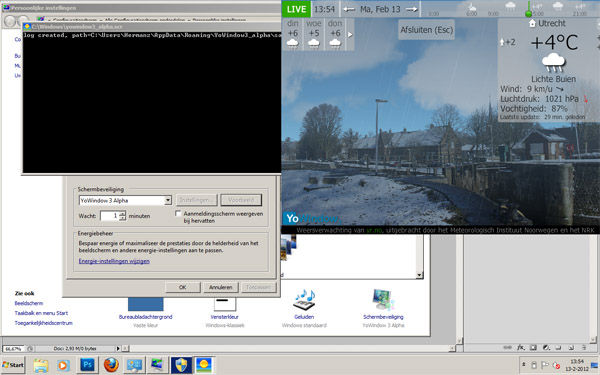
Task: Click the Action Center flag tray icon
Action: click(x=545, y=365)
